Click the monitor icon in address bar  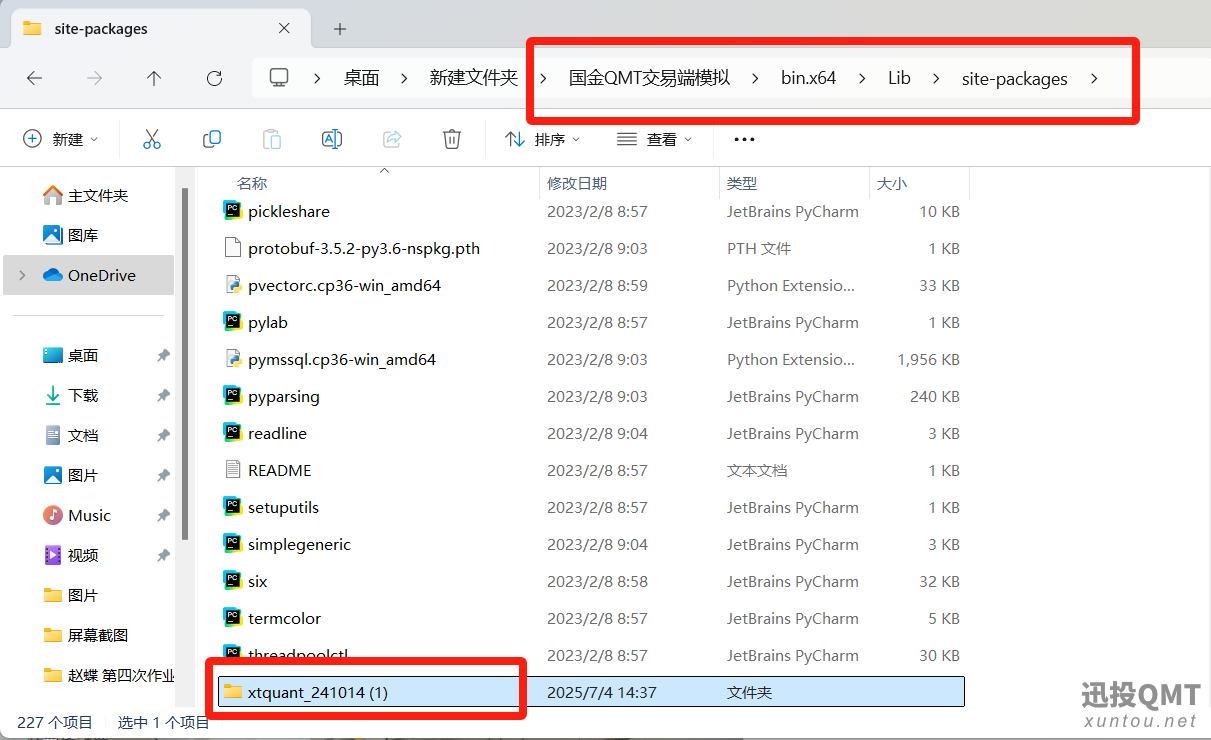pos(279,78)
